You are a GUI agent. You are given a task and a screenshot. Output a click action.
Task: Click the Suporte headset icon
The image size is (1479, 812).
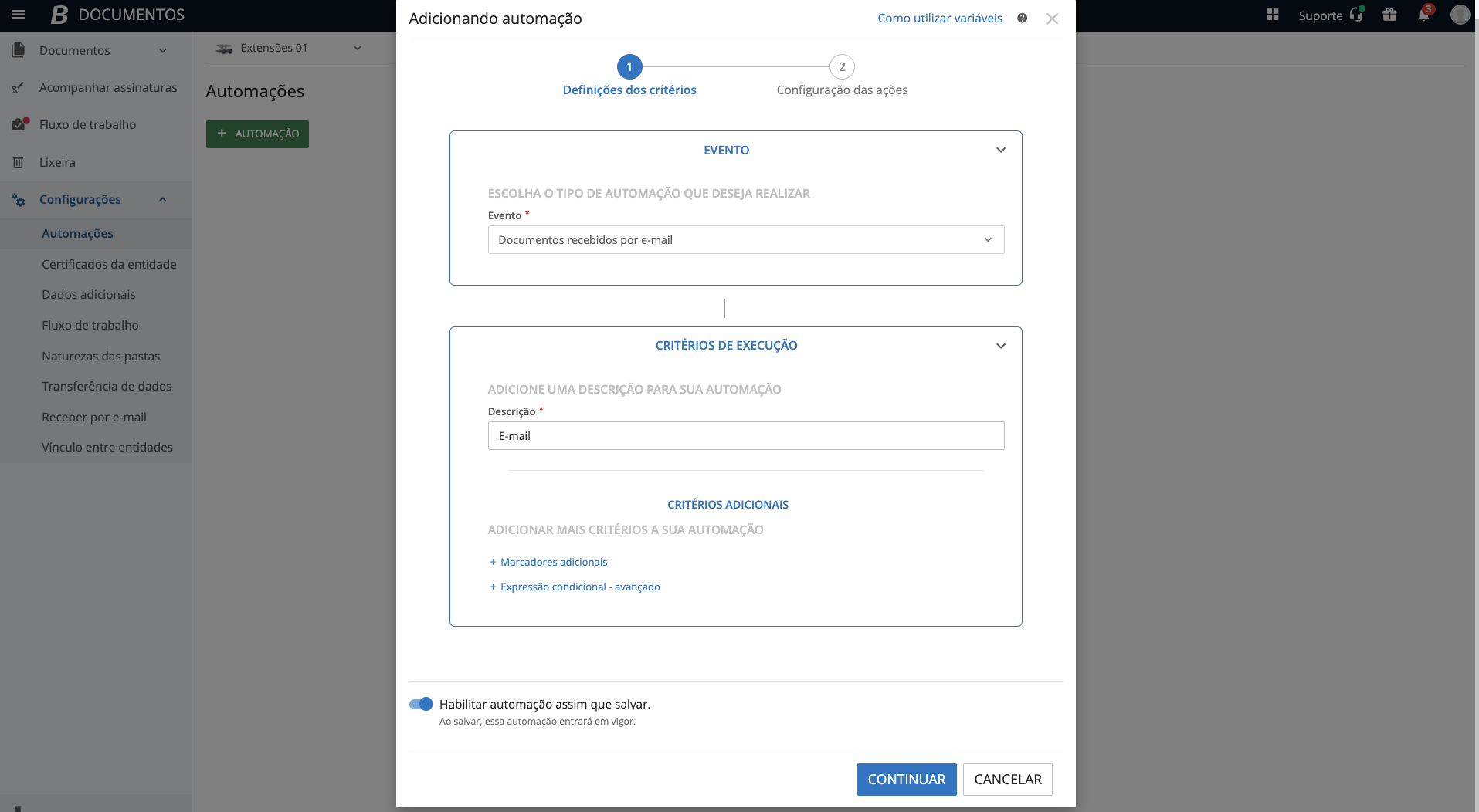click(x=1355, y=15)
